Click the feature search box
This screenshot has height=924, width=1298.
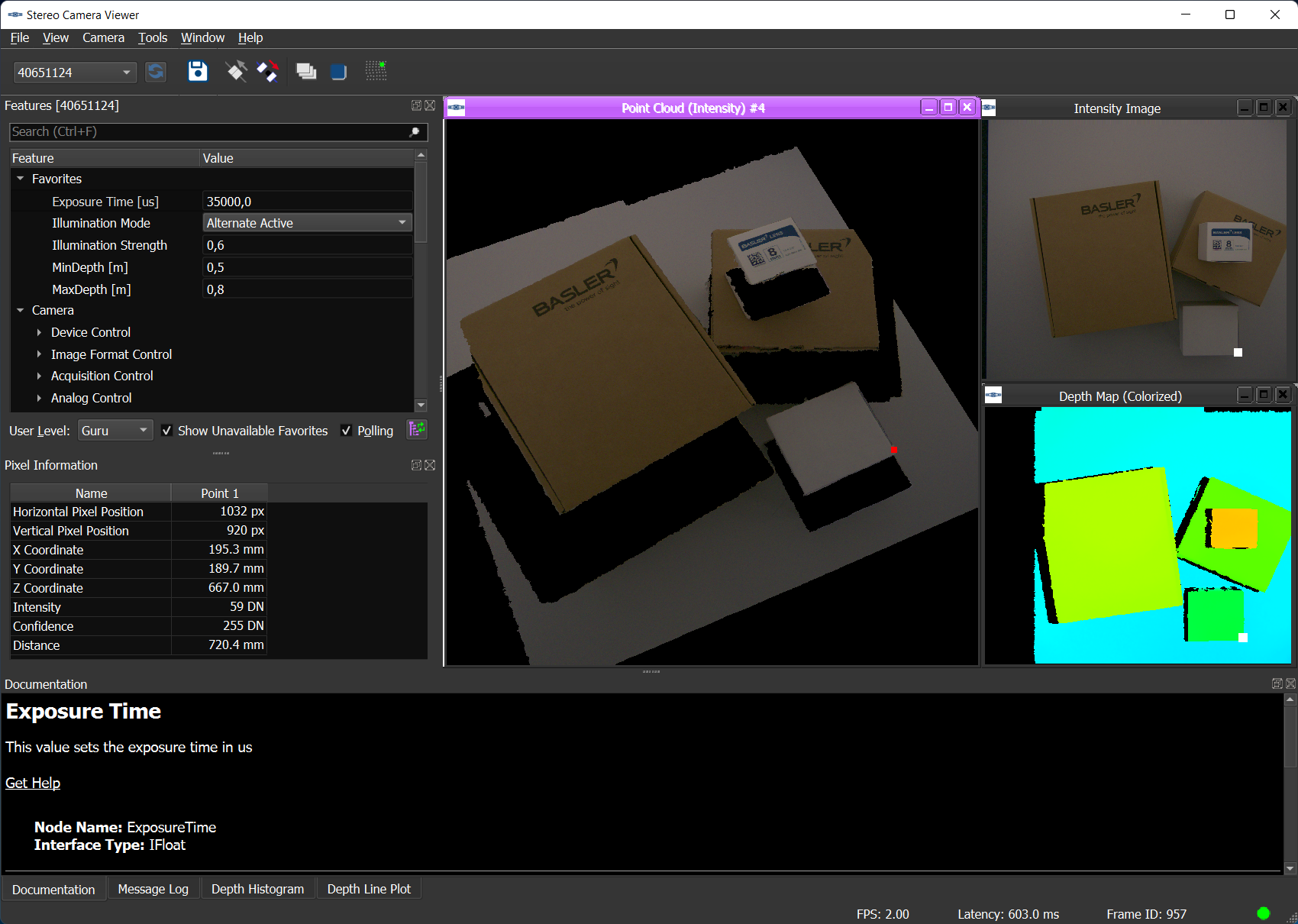[210, 131]
